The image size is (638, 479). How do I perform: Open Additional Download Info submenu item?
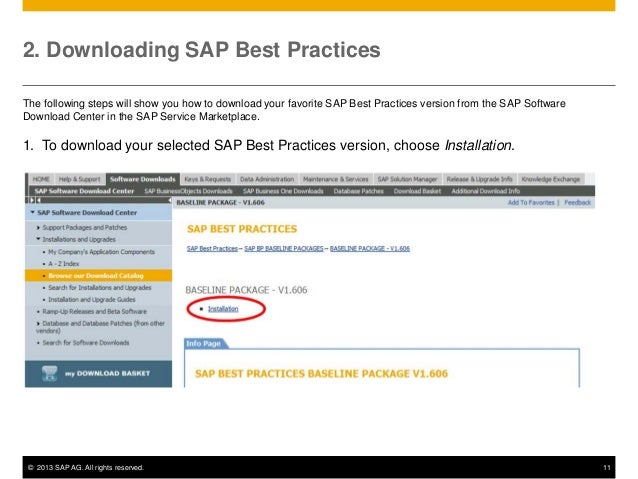[x=486, y=191]
